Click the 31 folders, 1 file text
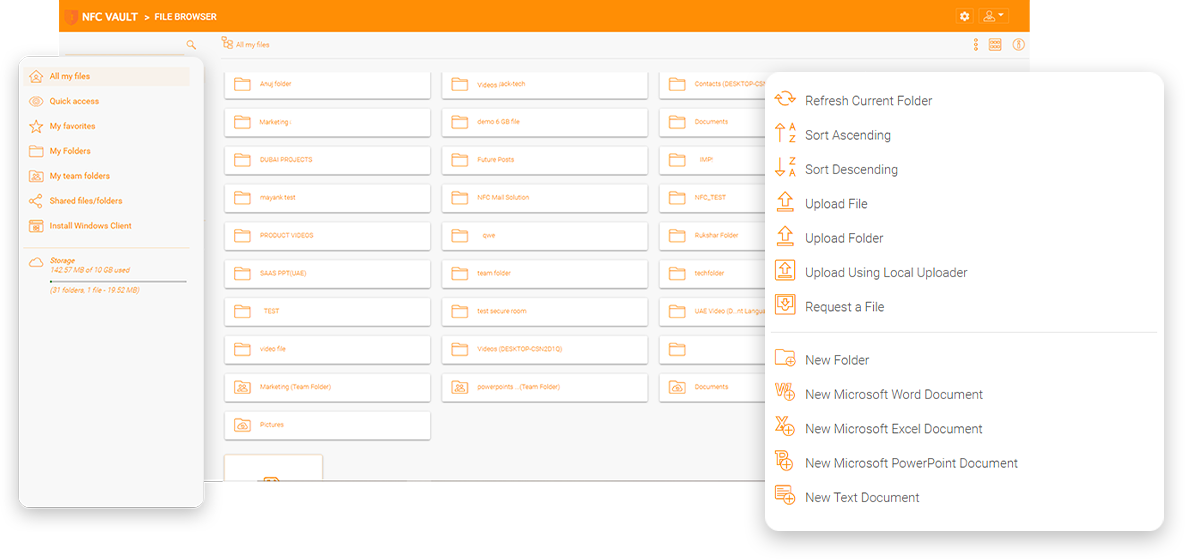 [x=94, y=290]
